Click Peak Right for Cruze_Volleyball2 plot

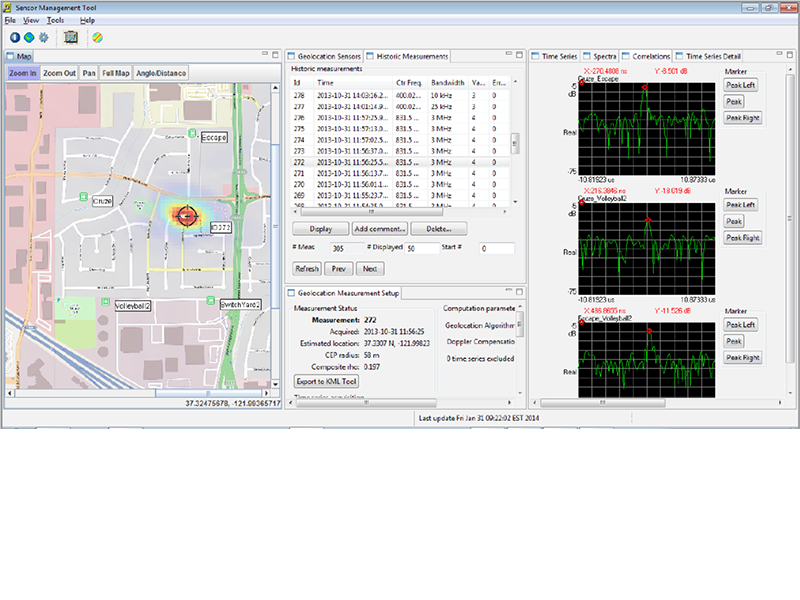coord(743,238)
